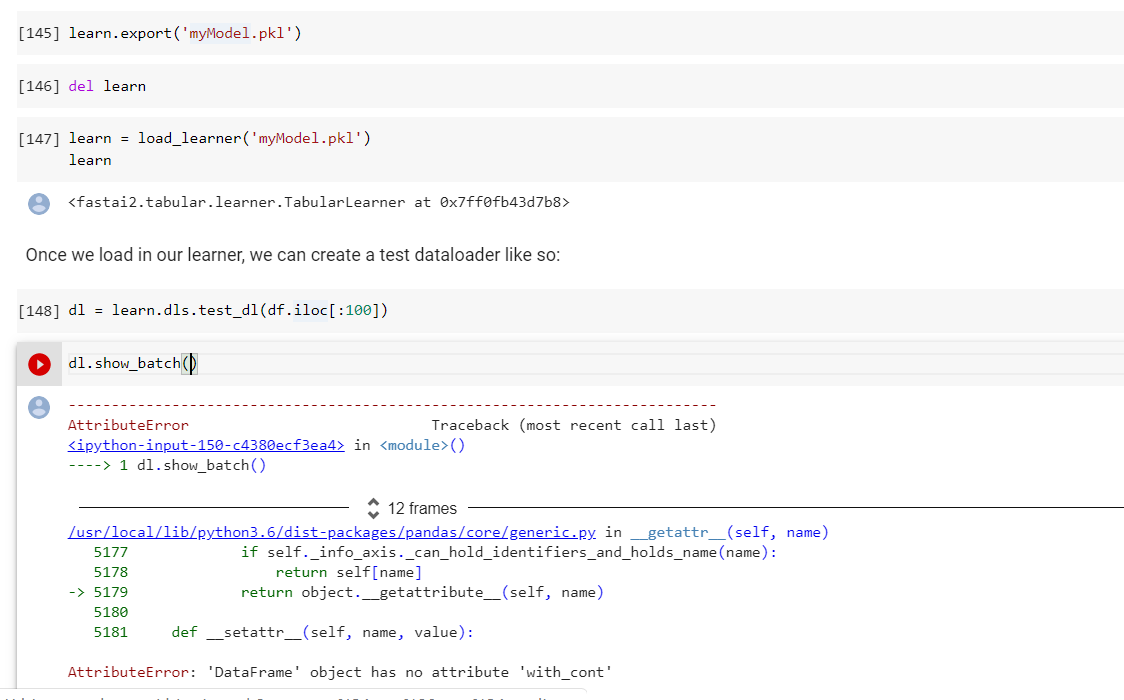Run the dl.show_batch() cell
The image size is (1124, 700).
click(x=39, y=365)
